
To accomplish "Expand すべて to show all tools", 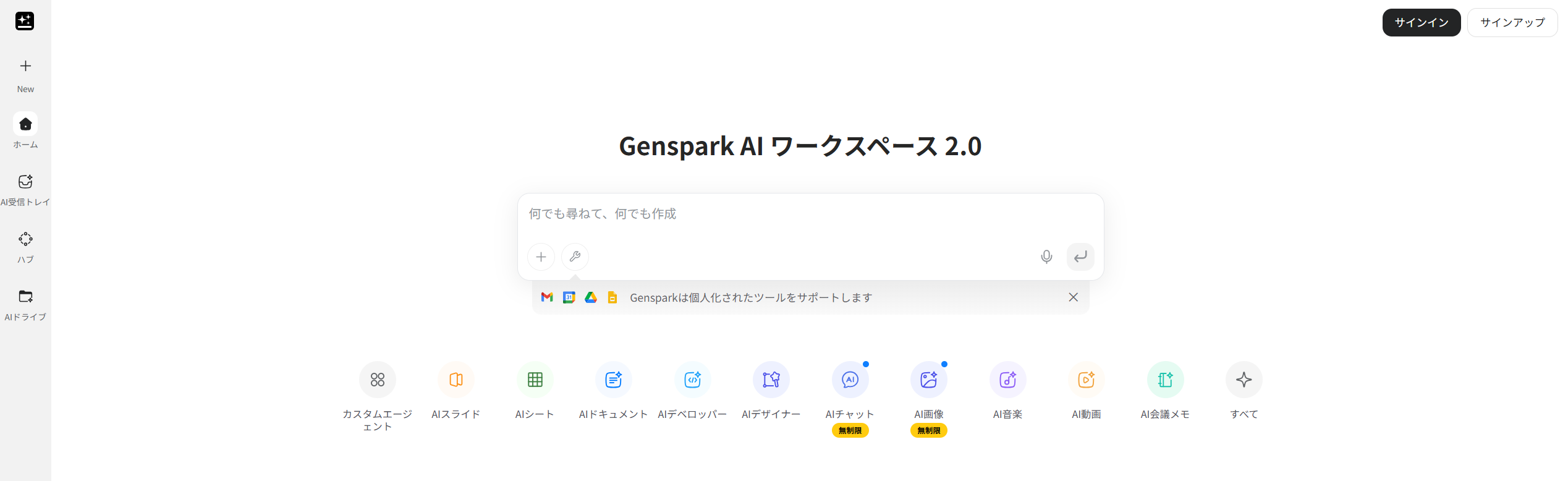I will (x=1244, y=380).
